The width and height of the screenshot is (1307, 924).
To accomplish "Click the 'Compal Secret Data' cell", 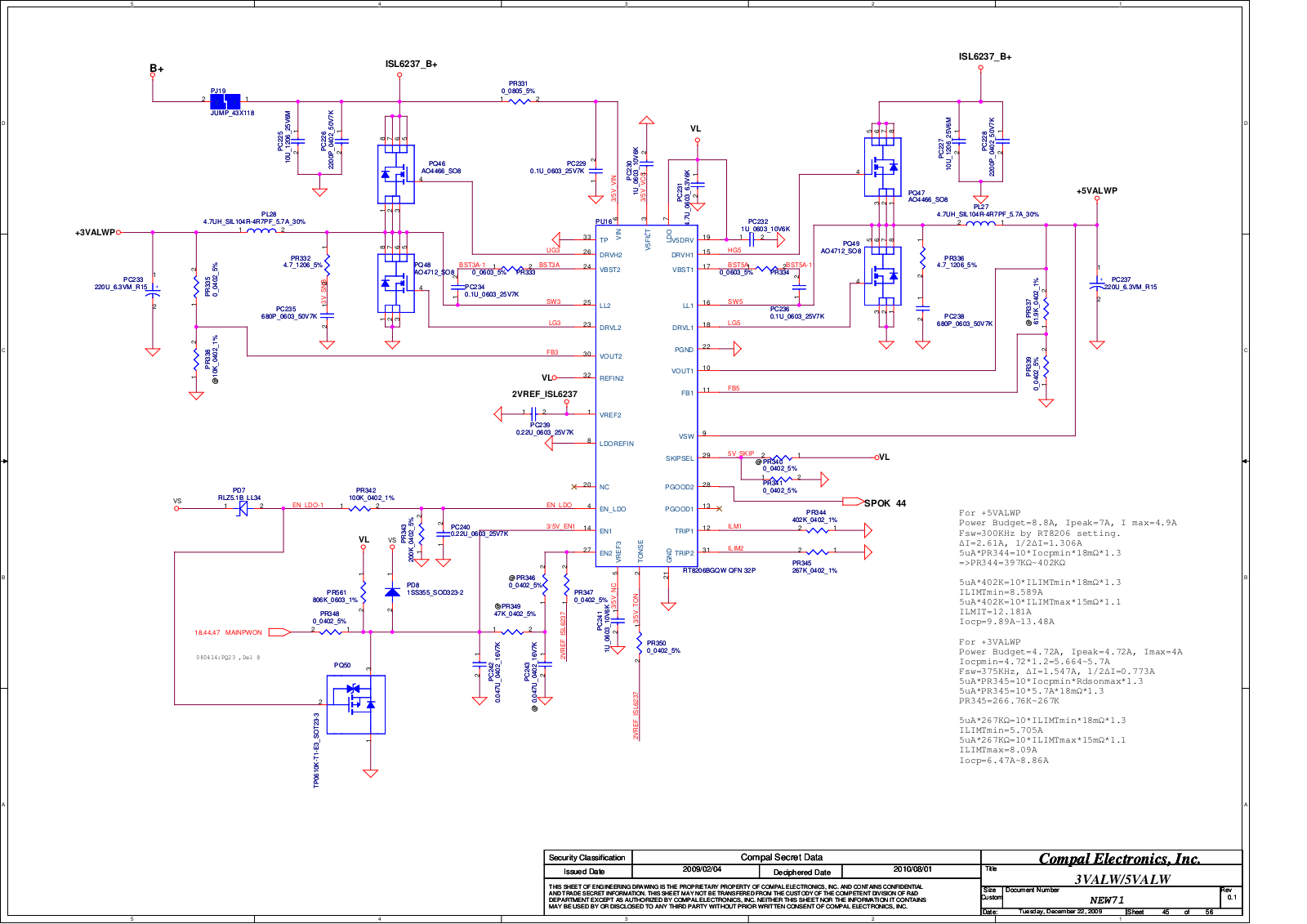I will [x=782, y=857].
